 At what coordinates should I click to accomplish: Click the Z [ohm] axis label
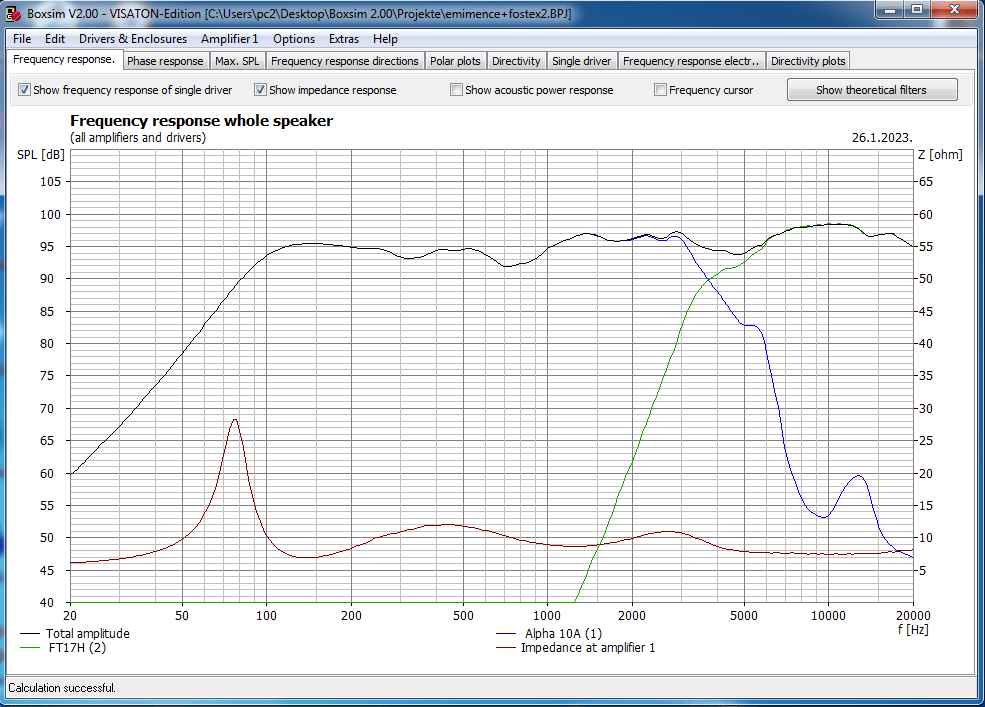(x=940, y=155)
